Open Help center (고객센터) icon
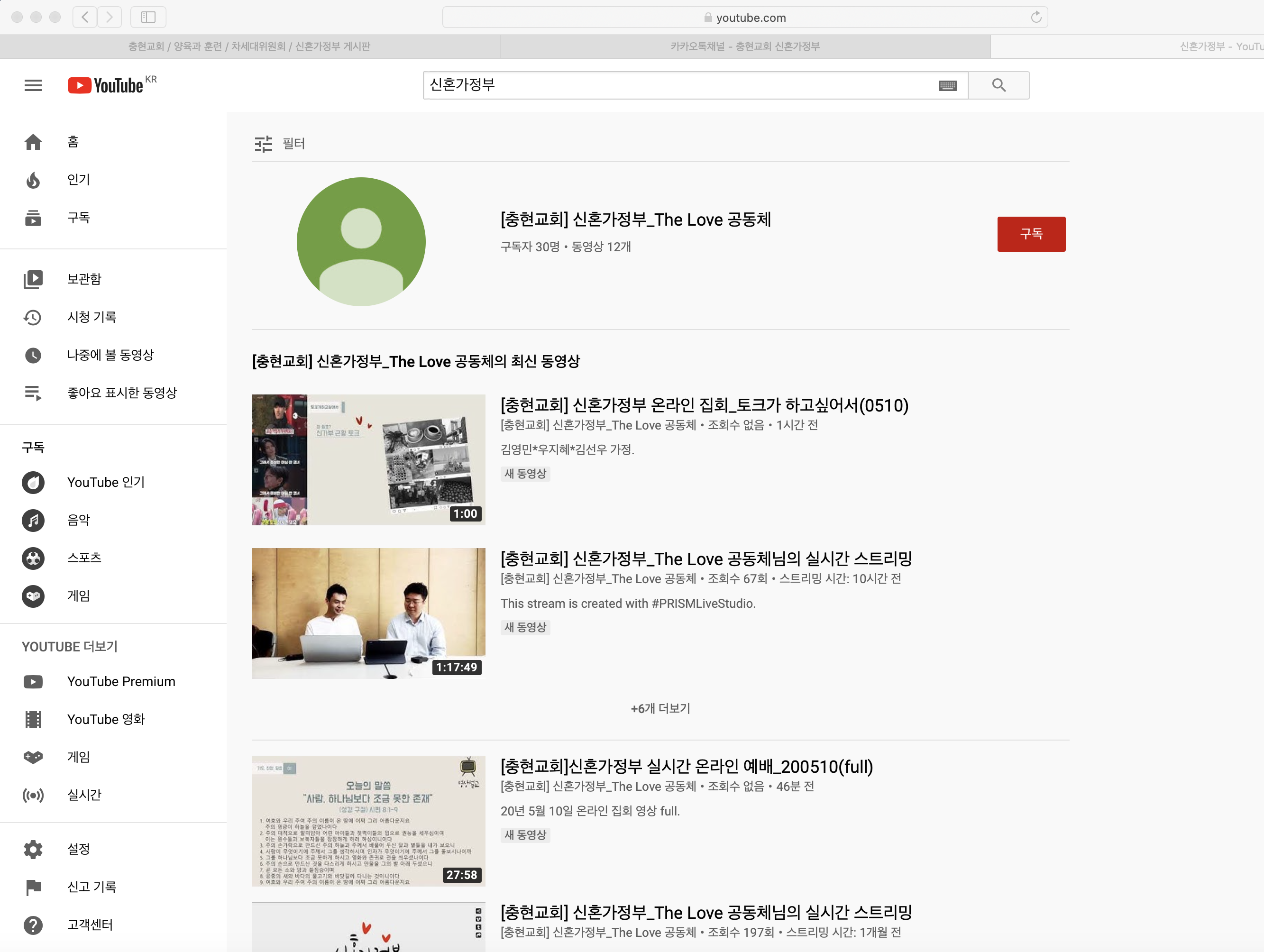 tap(33, 925)
